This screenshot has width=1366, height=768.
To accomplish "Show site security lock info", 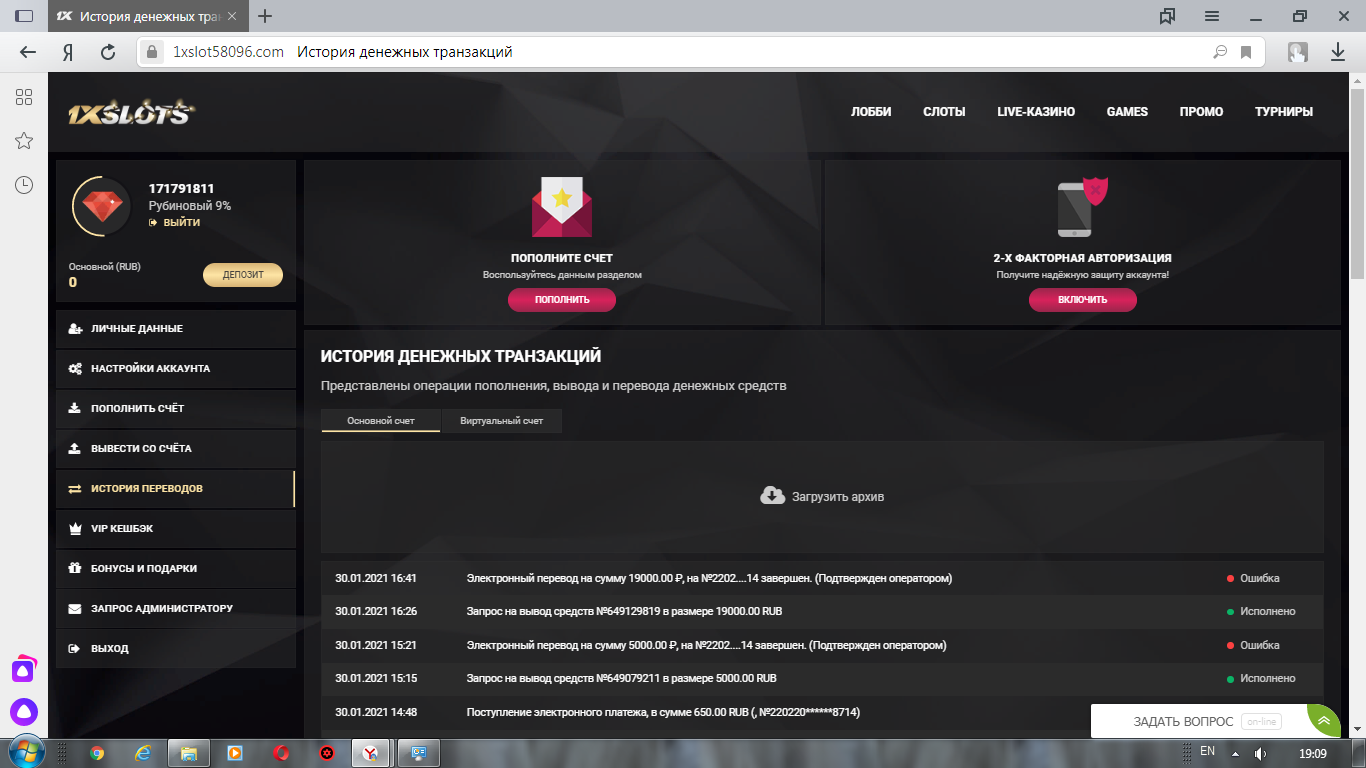I will pos(152,52).
